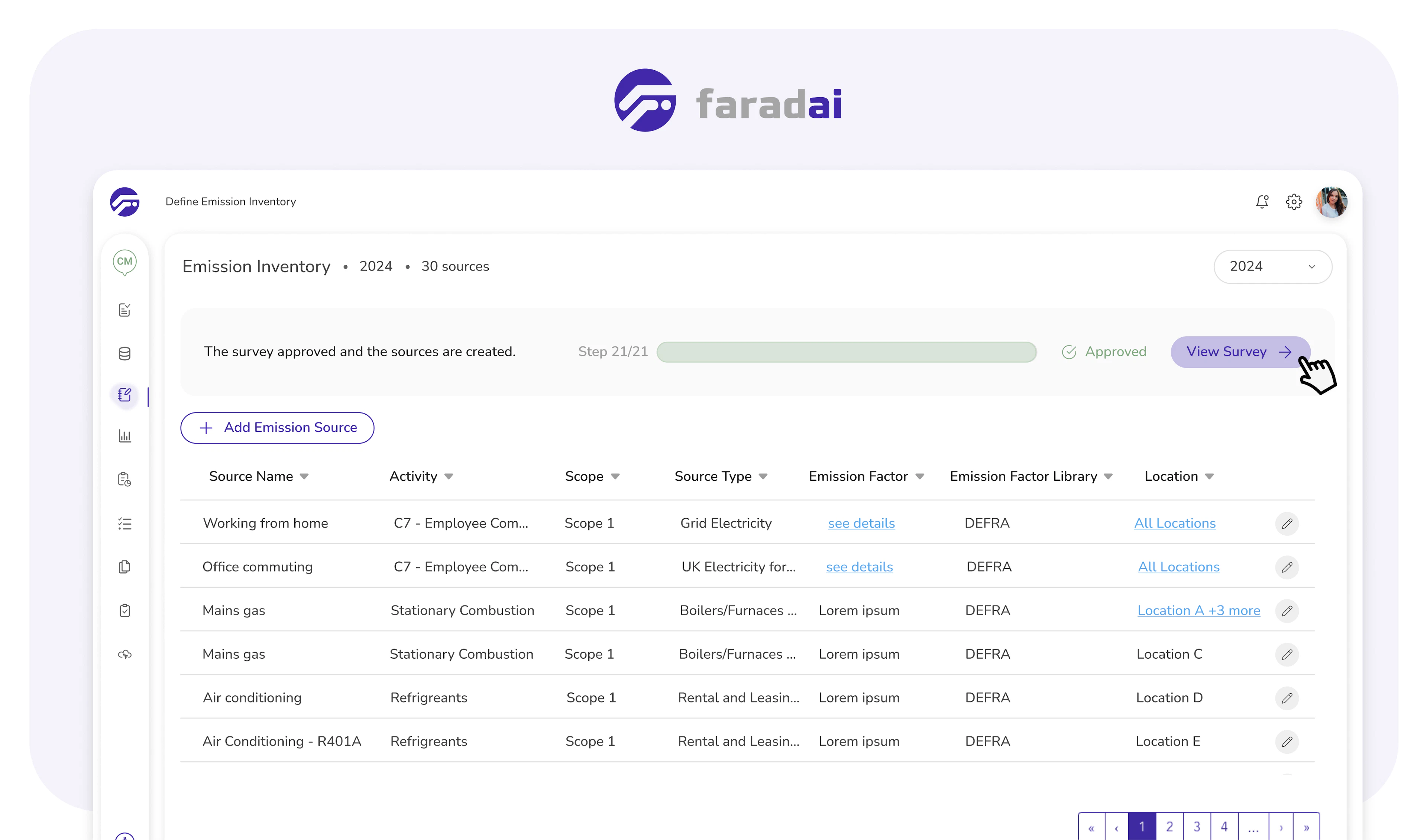
Task: Edit the Air conditioning Location D row
Action: coord(1287,698)
